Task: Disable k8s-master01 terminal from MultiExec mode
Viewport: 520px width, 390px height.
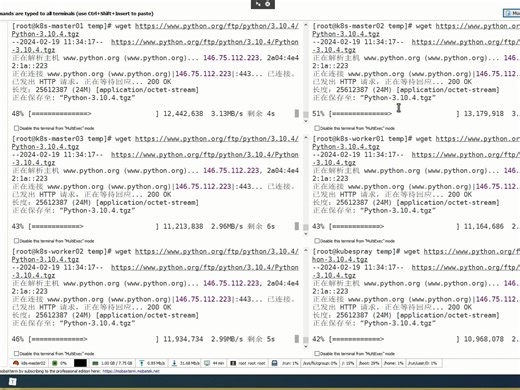Action: (16, 128)
